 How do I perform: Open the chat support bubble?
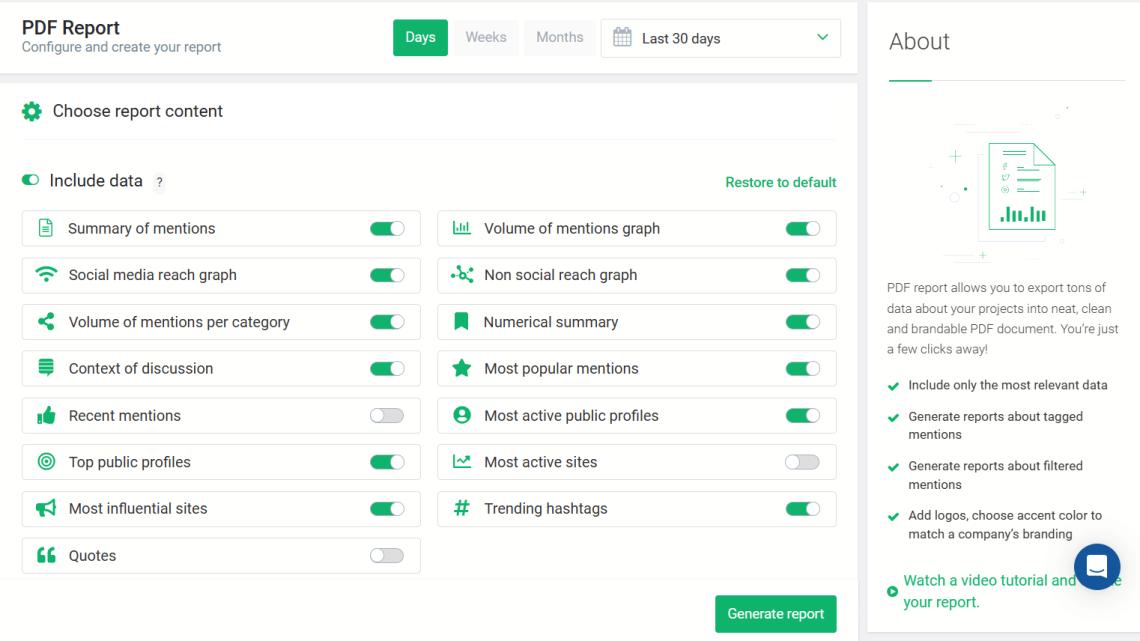coord(1096,567)
